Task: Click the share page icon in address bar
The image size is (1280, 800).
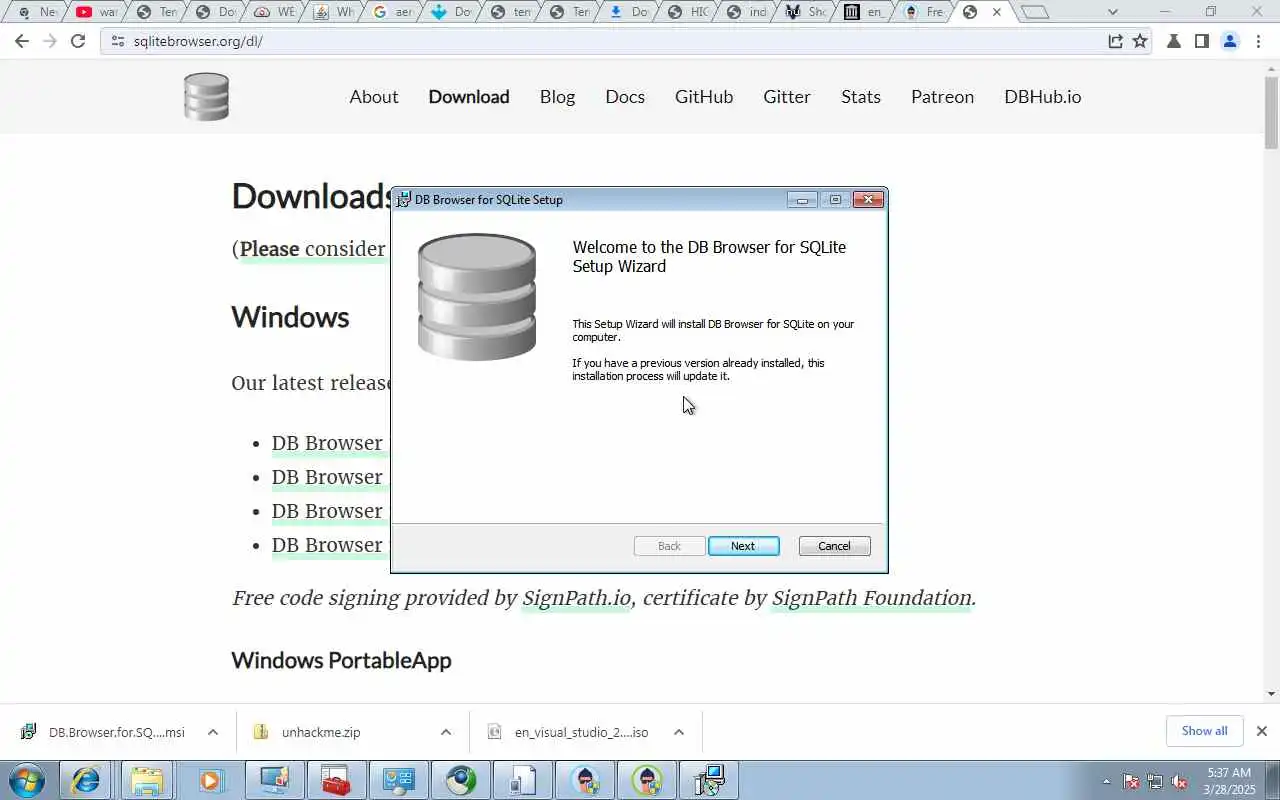Action: [1115, 41]
